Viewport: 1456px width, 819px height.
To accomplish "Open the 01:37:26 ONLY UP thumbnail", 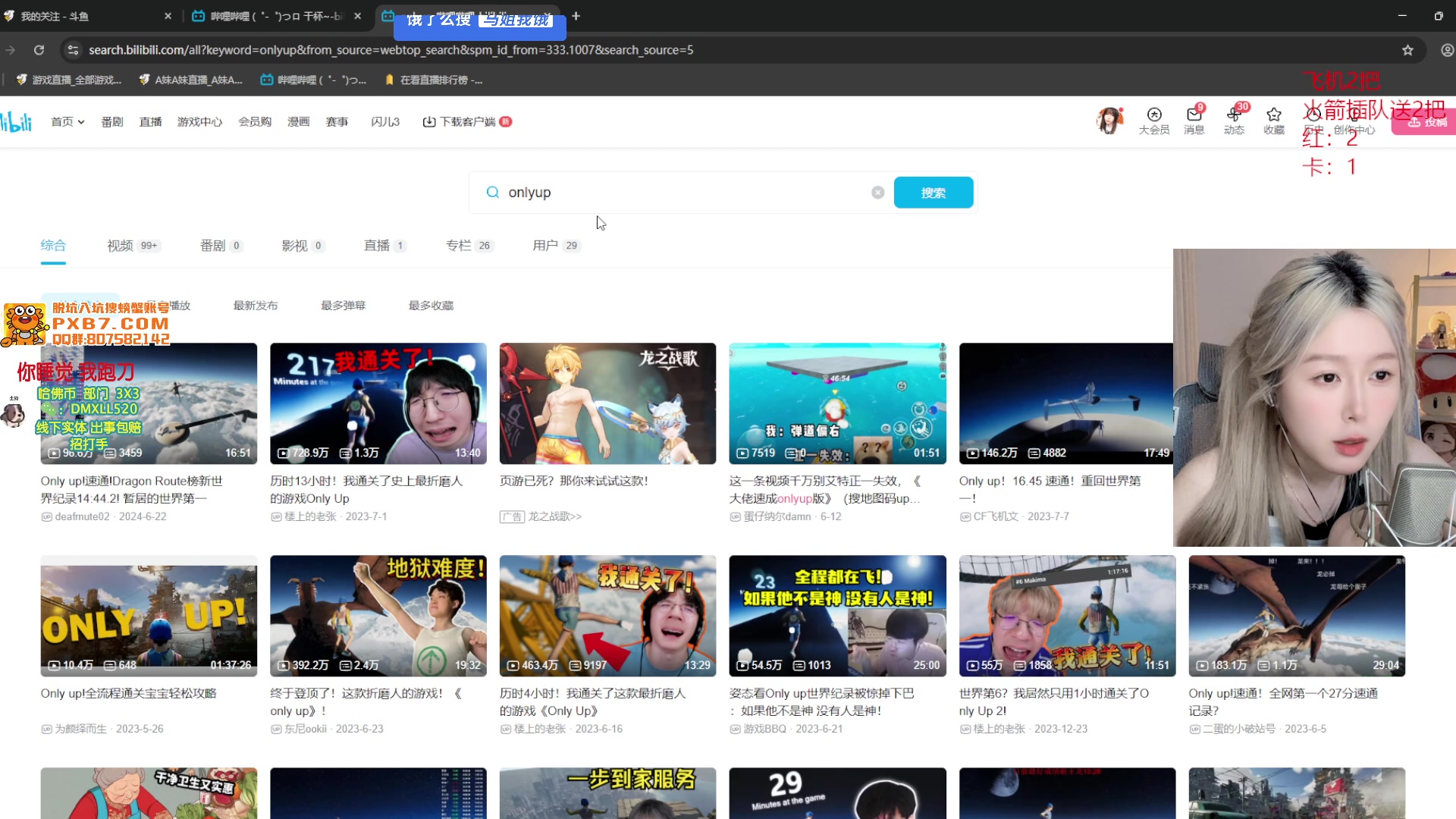I will coord(149,616).
